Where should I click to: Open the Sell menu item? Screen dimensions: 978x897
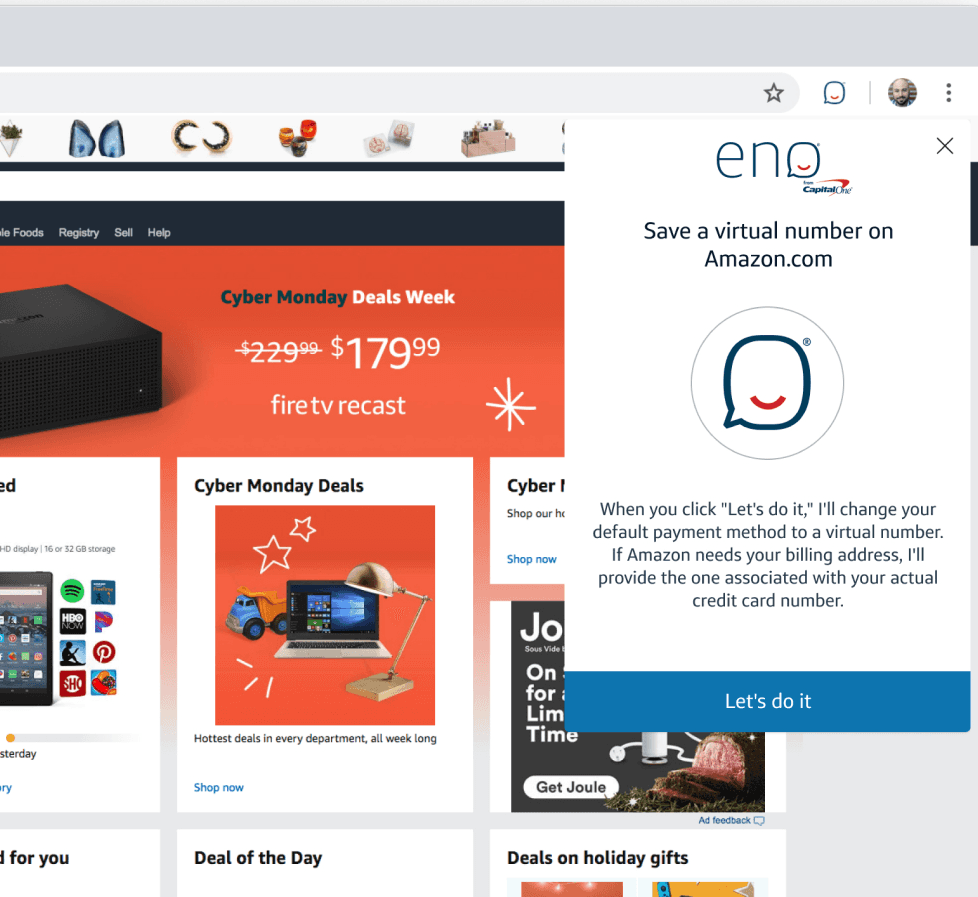[x=123, y=233]
